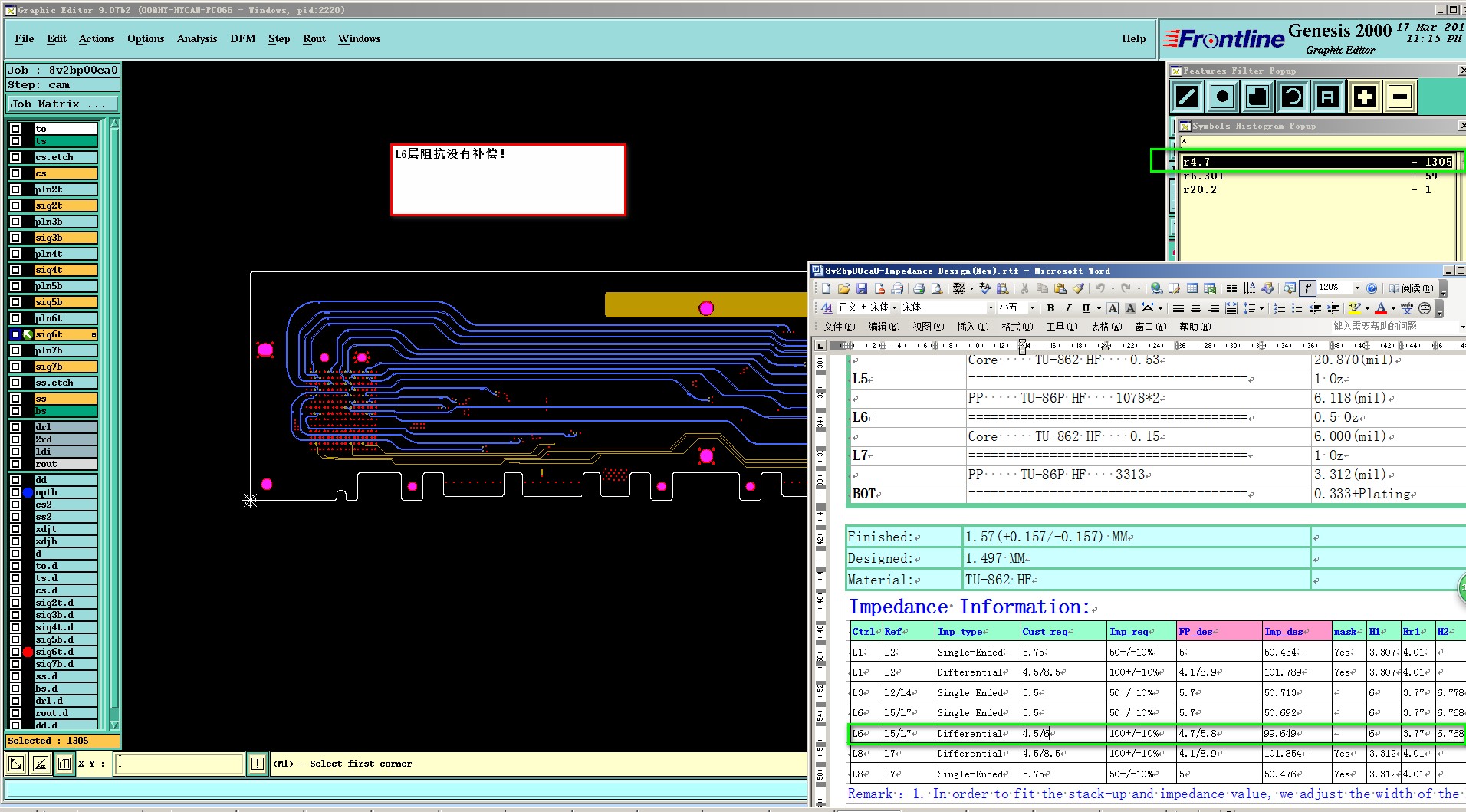1466x812 pixels.
Task: Toggle display checkbox for drl layer
Action: pyautogui.click(x=15, y=427)
